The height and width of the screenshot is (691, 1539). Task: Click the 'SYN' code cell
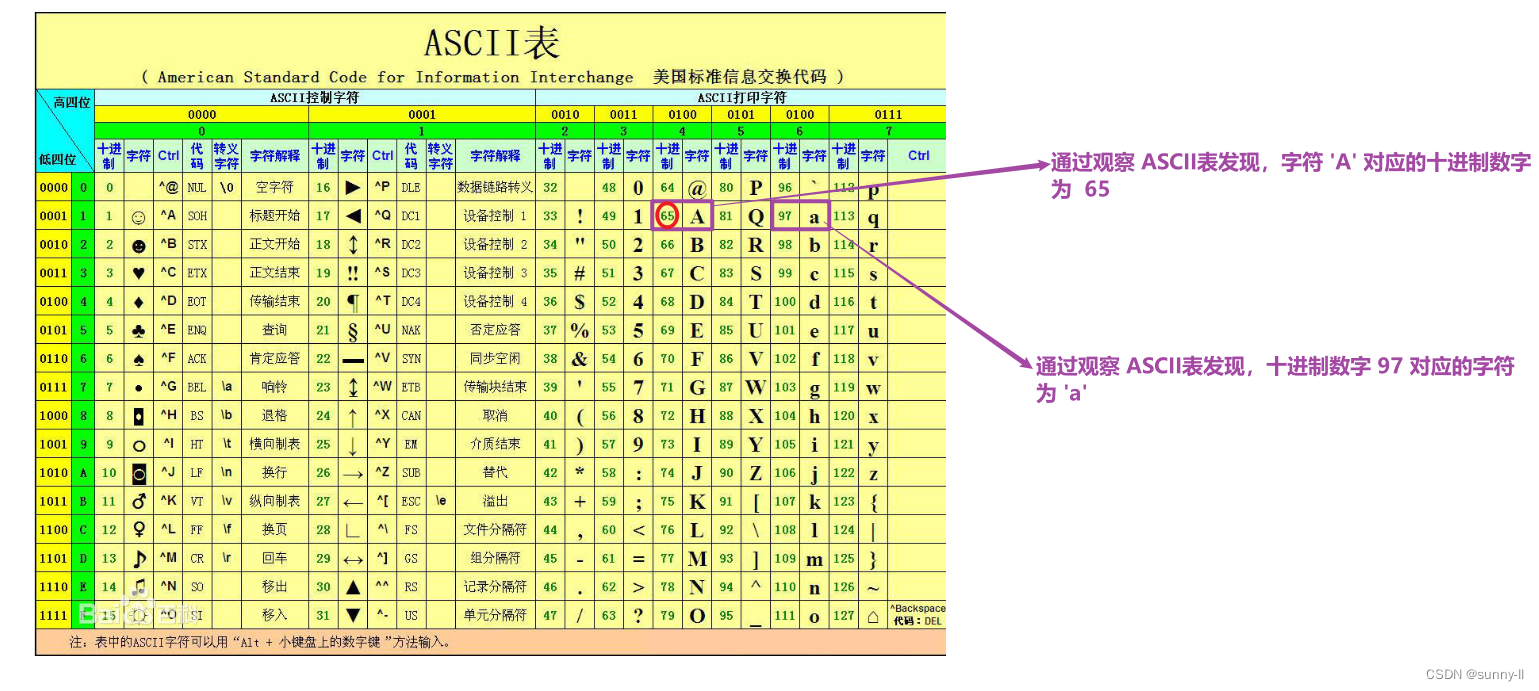[x=411, y=358]
